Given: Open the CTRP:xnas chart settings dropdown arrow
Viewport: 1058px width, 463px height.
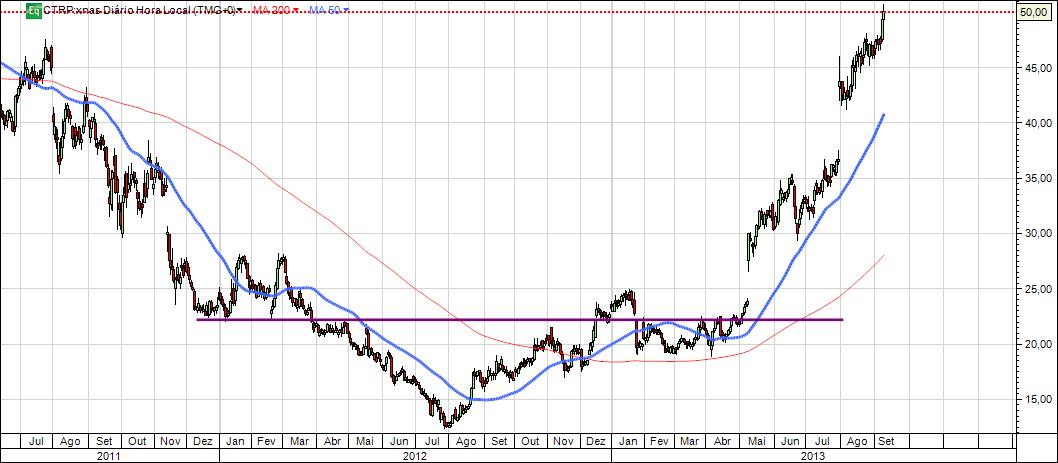Looking at the screenshot, I should [240, 10].
